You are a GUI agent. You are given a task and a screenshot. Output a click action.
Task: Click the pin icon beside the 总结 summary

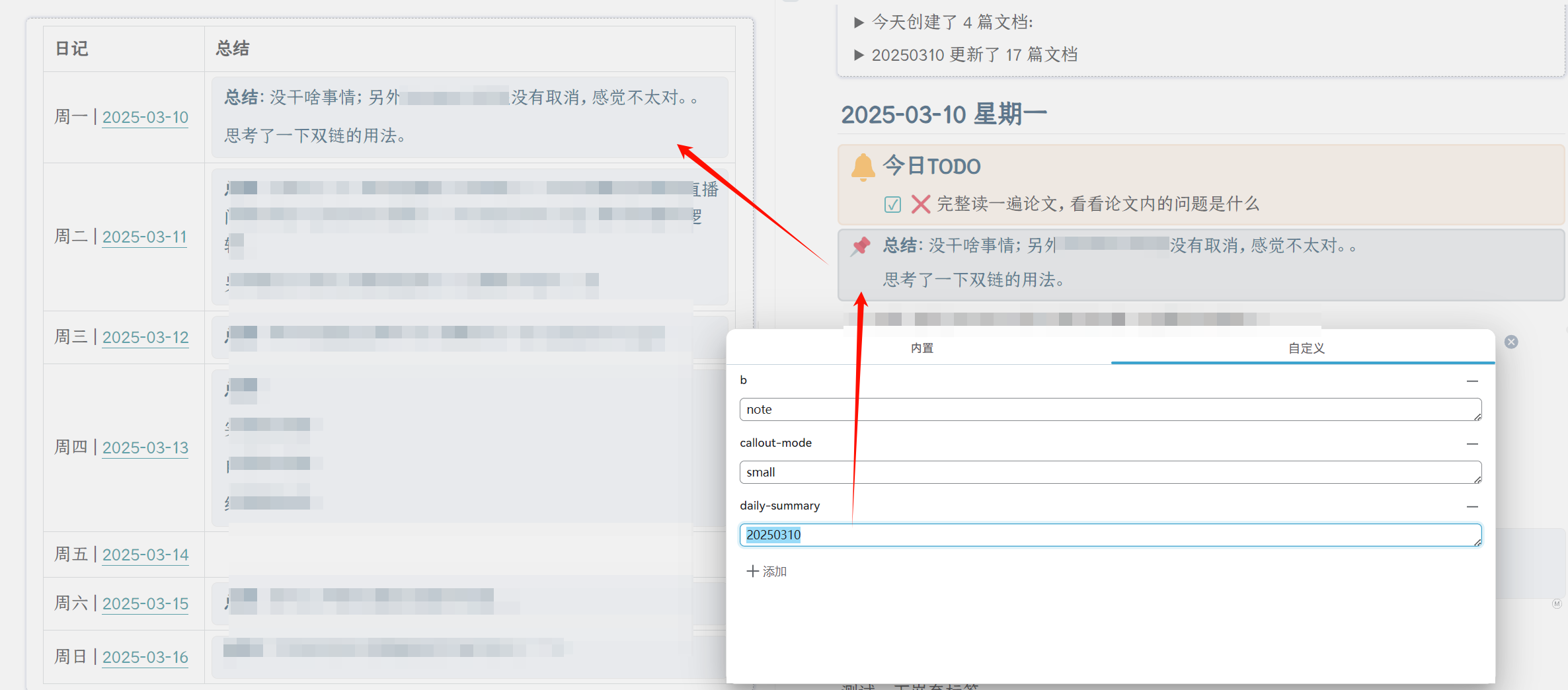(861, 245)
